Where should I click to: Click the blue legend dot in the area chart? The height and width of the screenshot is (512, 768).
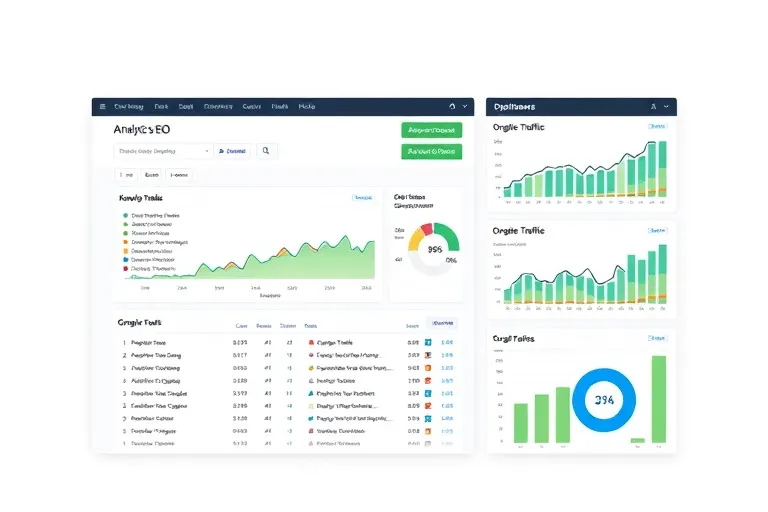[x=125, y=260]
